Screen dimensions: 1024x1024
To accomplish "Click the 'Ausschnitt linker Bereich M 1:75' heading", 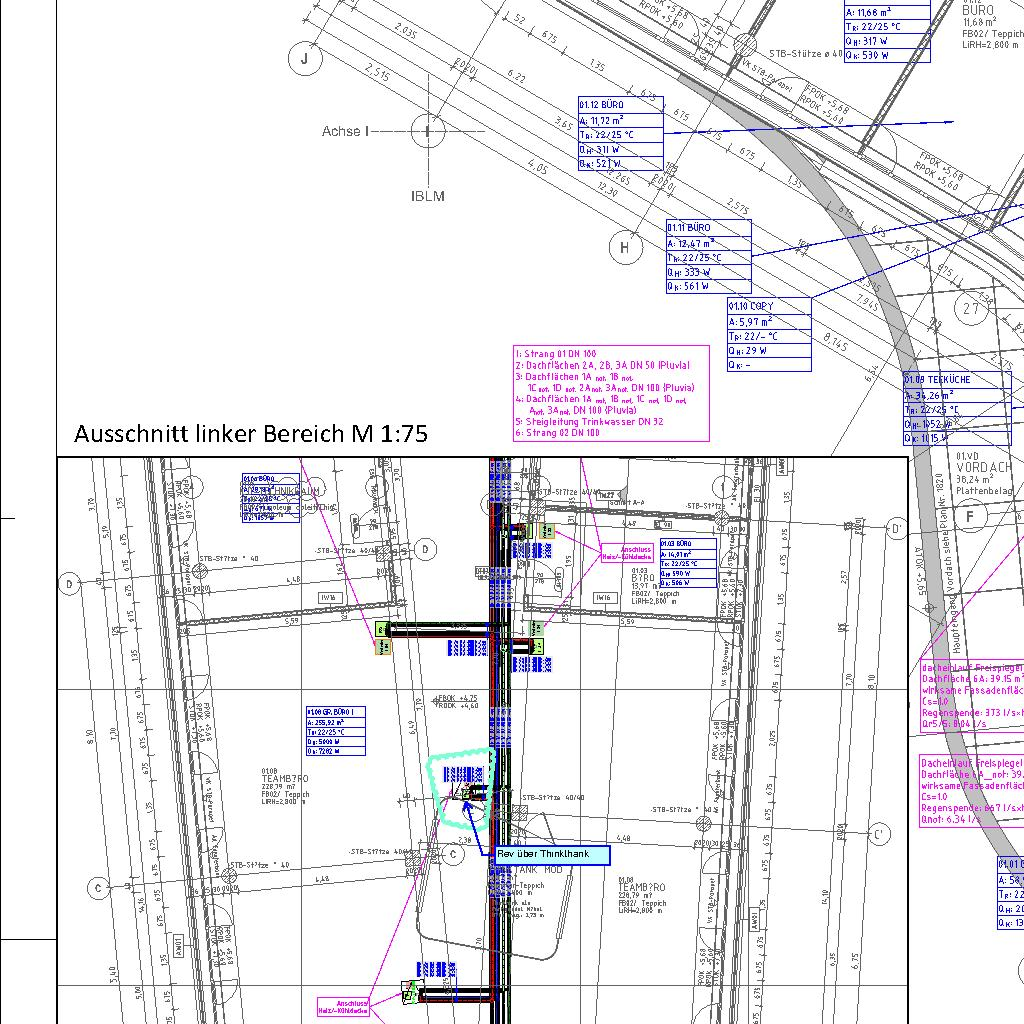I will click(x=251, y=434).
